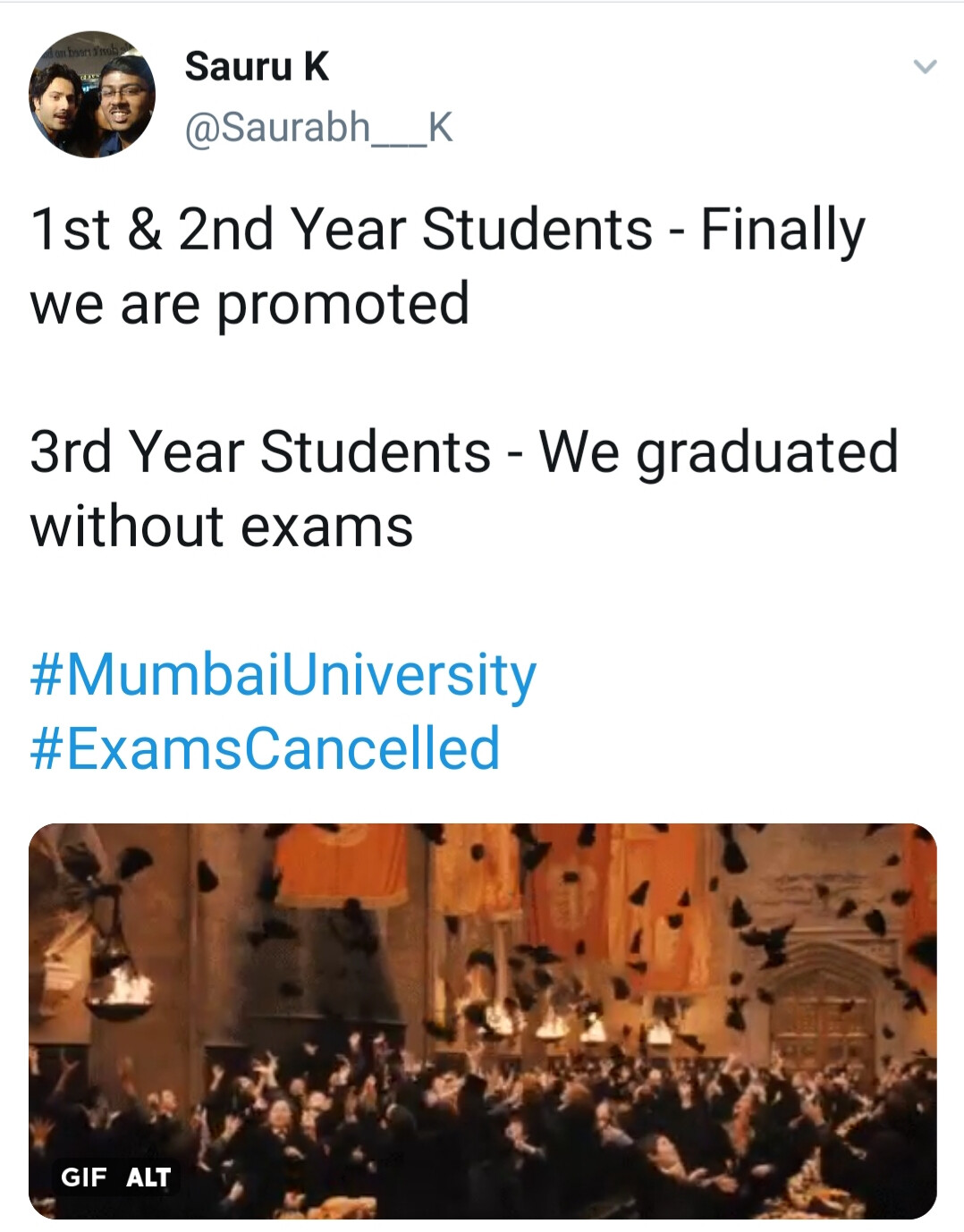Screen dimensions: 964x1232
Task: Open Sauru K's round profile picture
Action: (92, 95)
